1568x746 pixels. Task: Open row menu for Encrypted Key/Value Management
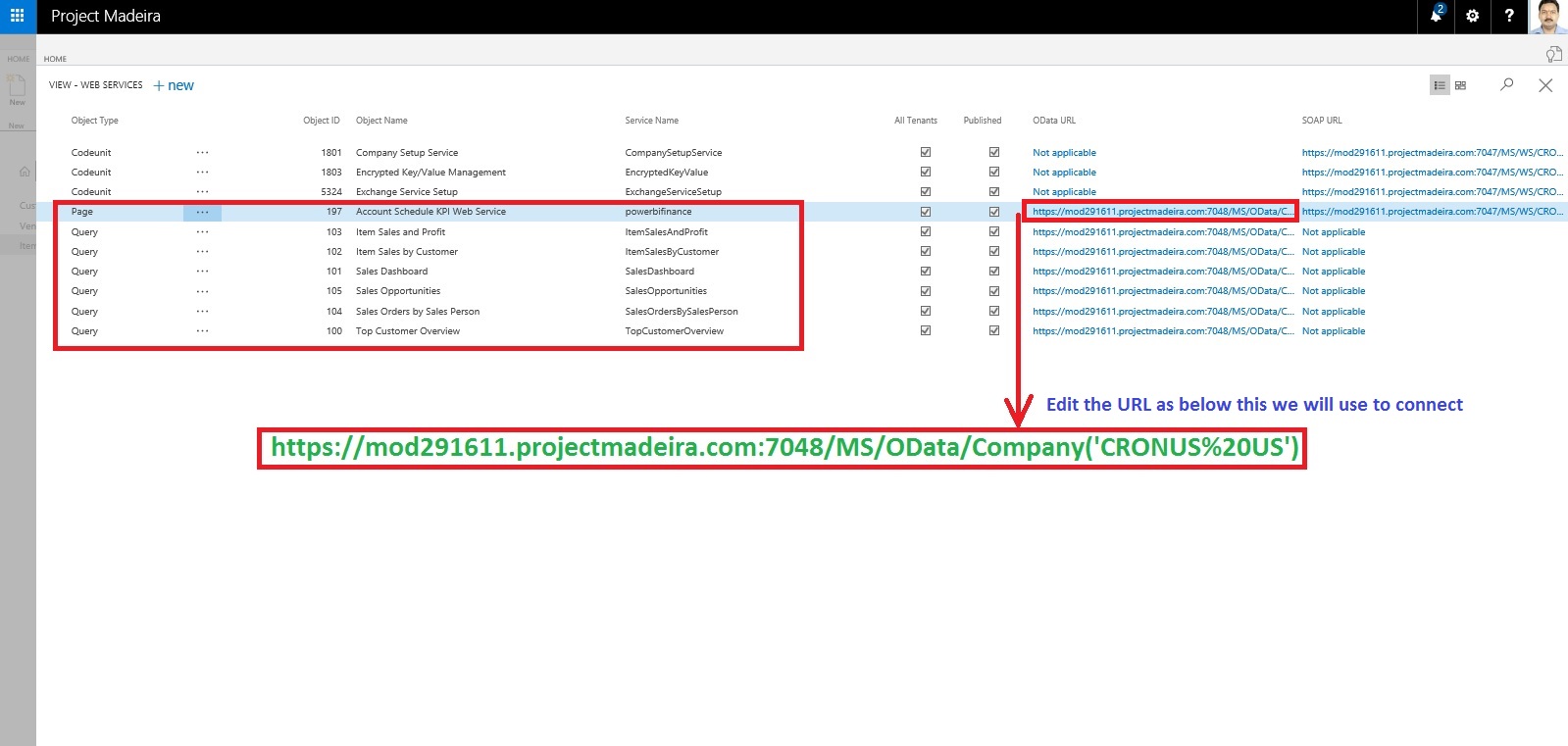tap(202, 173)
